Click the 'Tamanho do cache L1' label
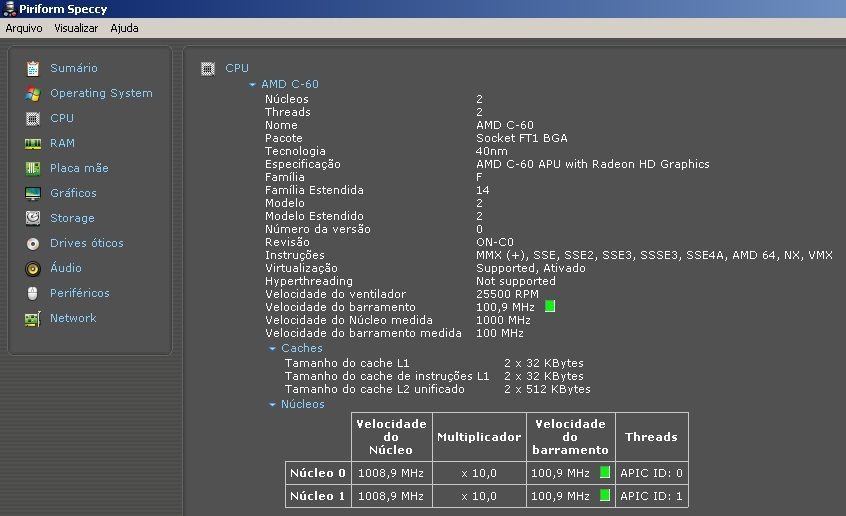This screenshot has width=846, height=516. tap(347, 363)
